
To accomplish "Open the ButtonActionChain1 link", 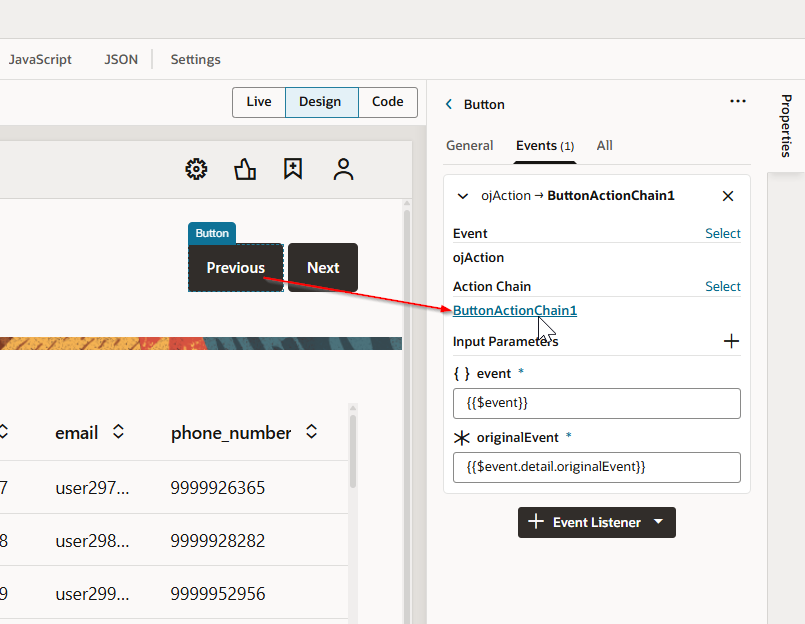I will (514, 310).
